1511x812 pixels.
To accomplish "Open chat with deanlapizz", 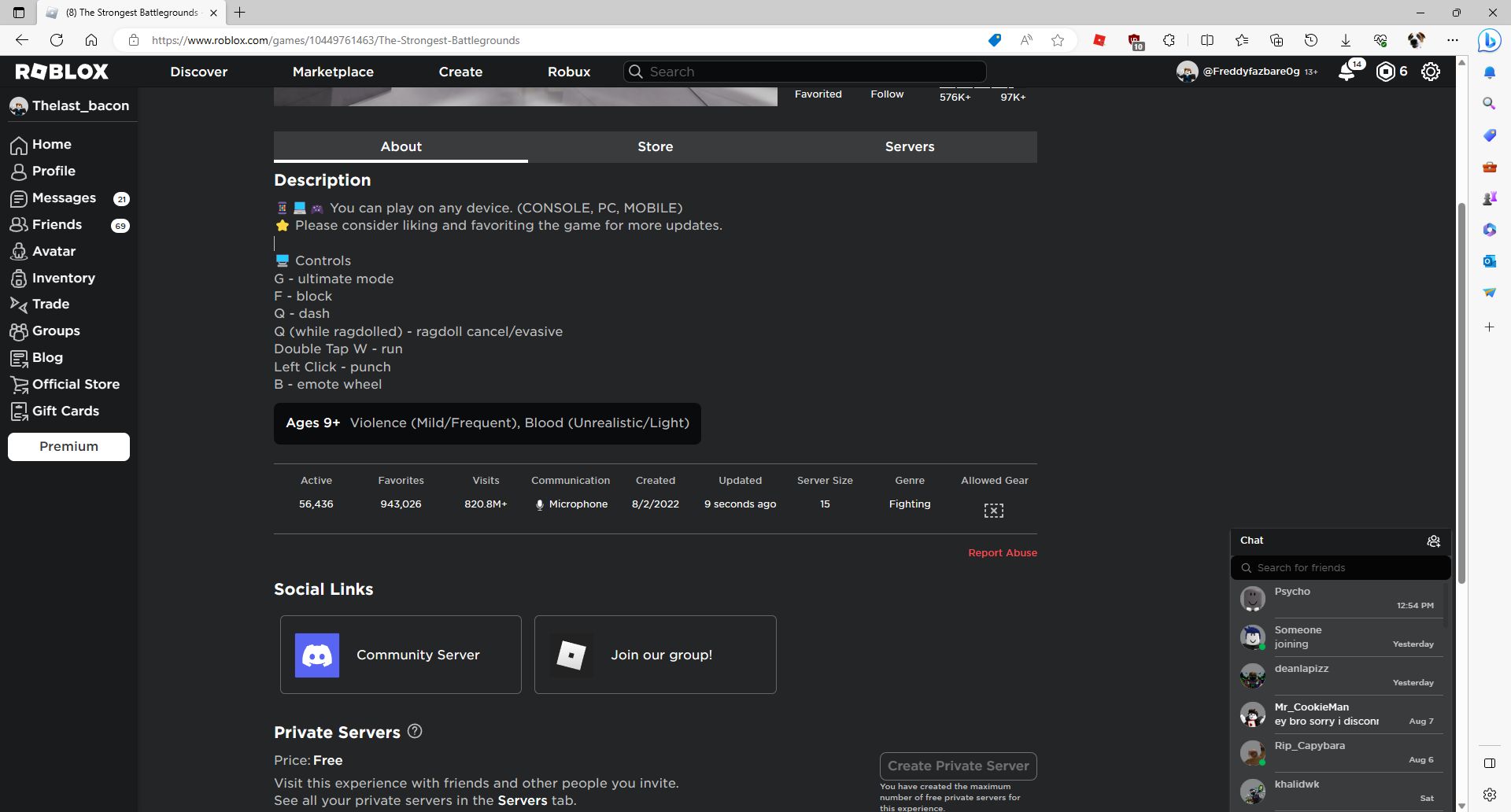I will pyautogui.click(x=1340, y=676).
